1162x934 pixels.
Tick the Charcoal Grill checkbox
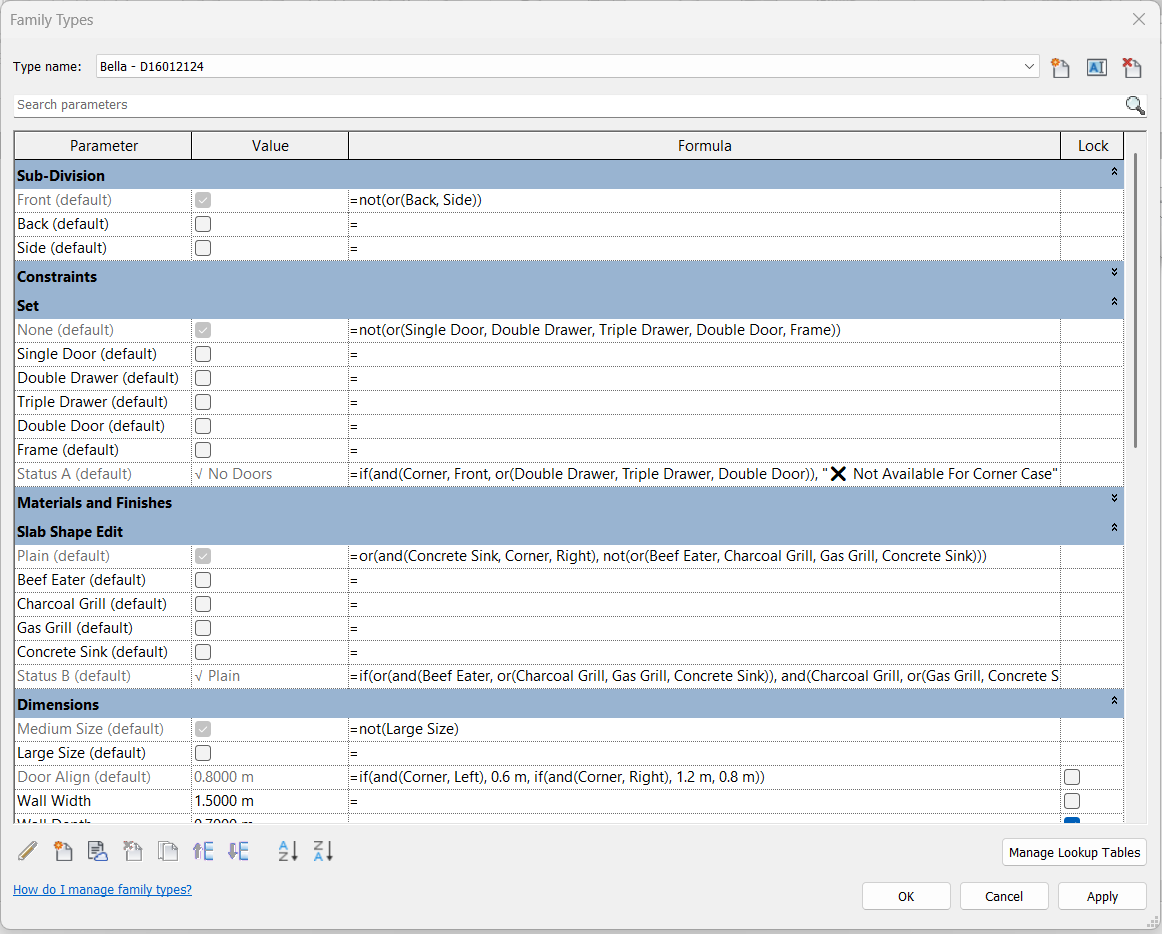[x=203, y=604]
